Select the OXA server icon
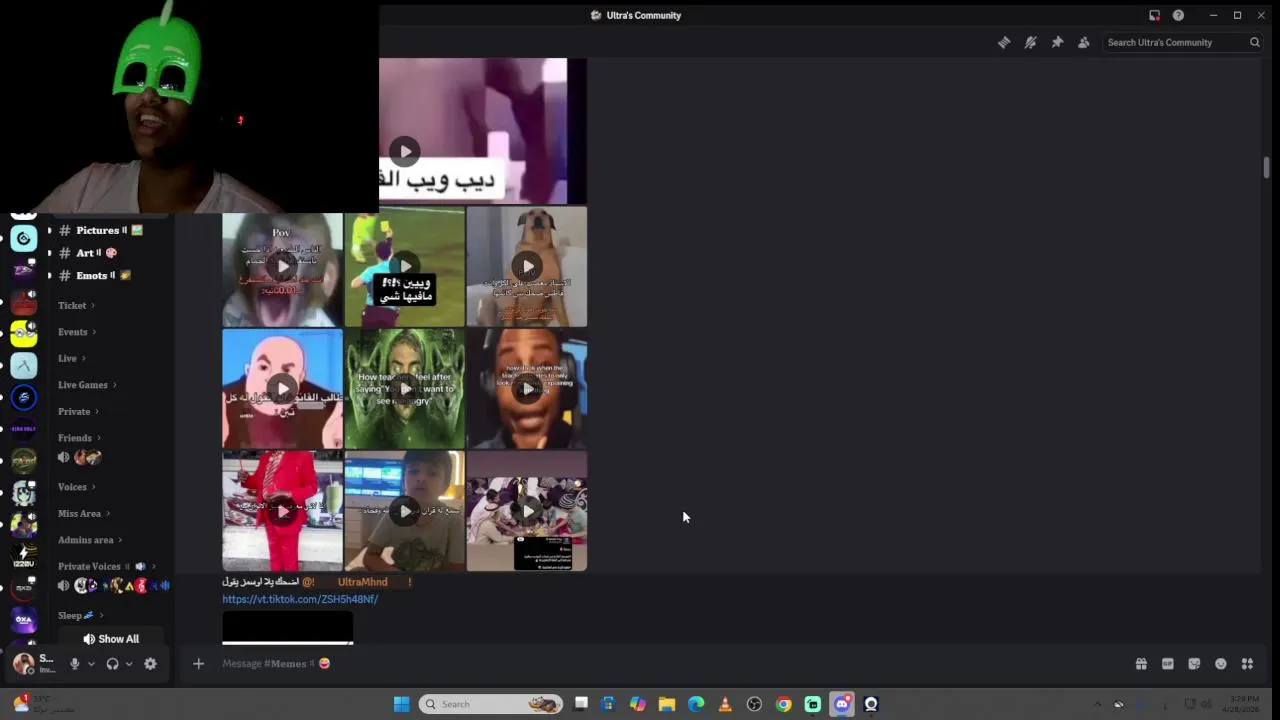The height and width of the screenshot is (720, 1280). coord(23,619)
